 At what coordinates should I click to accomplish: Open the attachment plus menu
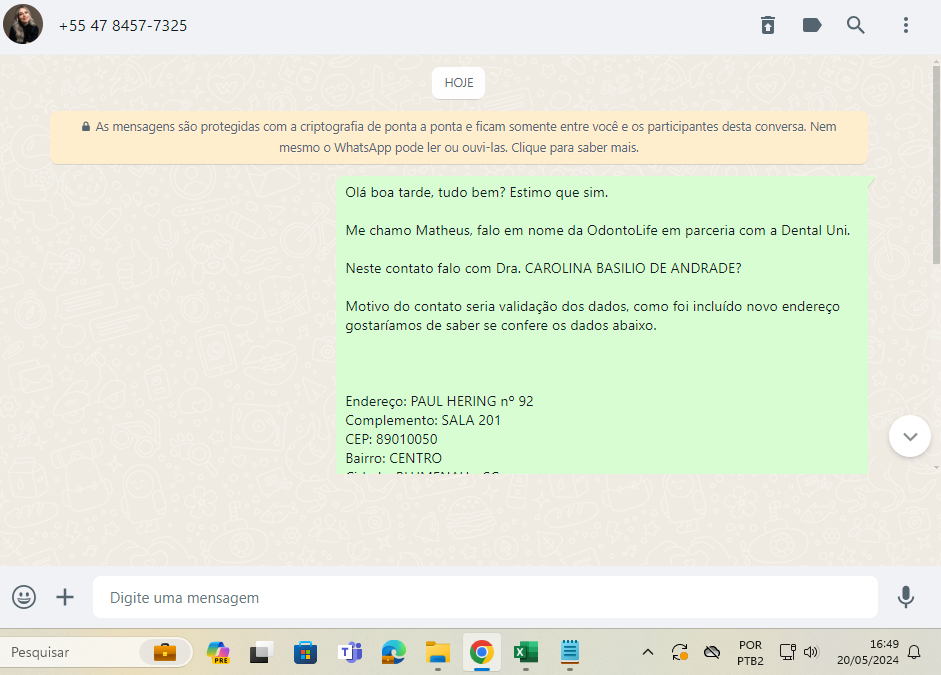click(65, 597)
